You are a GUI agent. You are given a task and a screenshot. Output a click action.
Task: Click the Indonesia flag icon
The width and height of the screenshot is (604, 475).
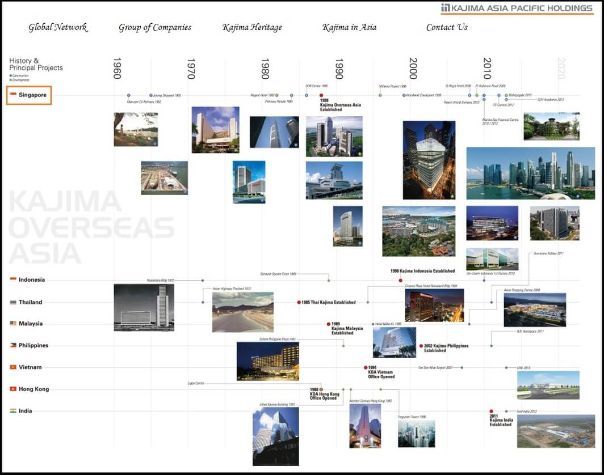pyautogui.click(x=13, y=280)
